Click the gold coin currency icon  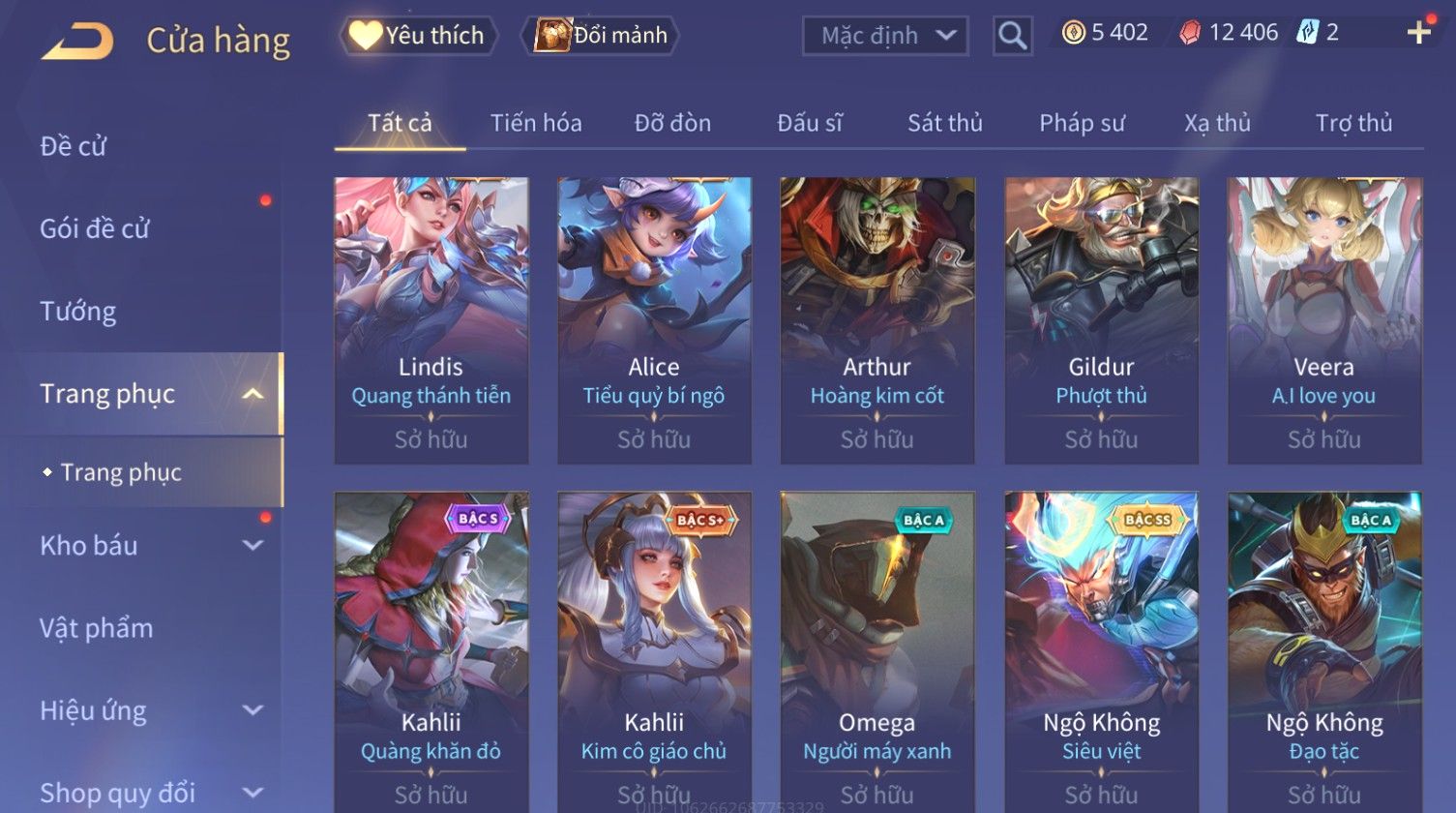tap(1073, 33)
